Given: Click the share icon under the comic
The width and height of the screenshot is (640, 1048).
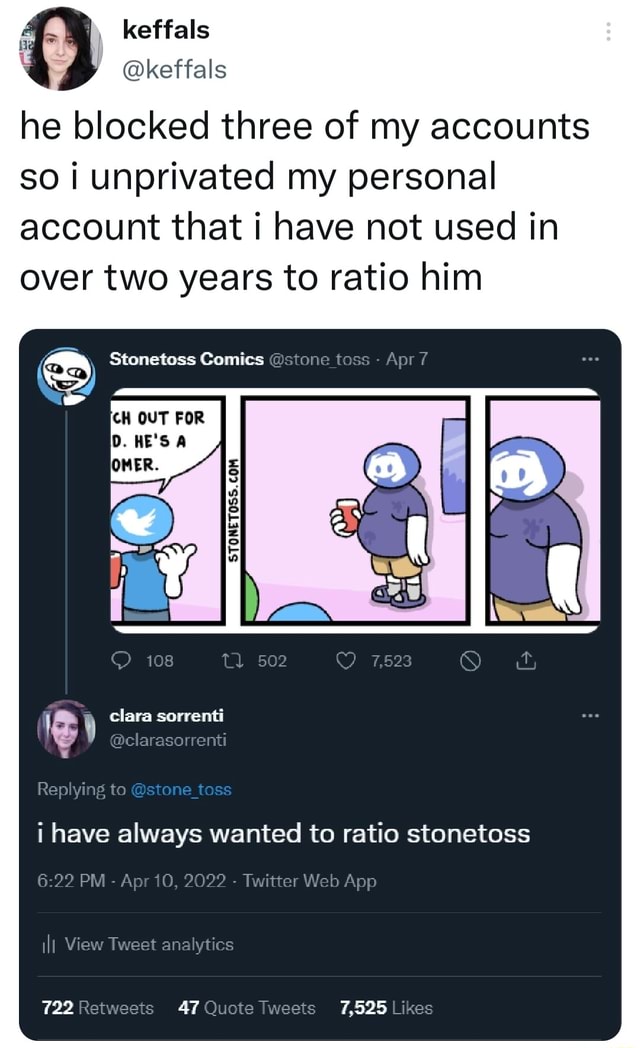Looking at the screenshot, I should 525,661.
